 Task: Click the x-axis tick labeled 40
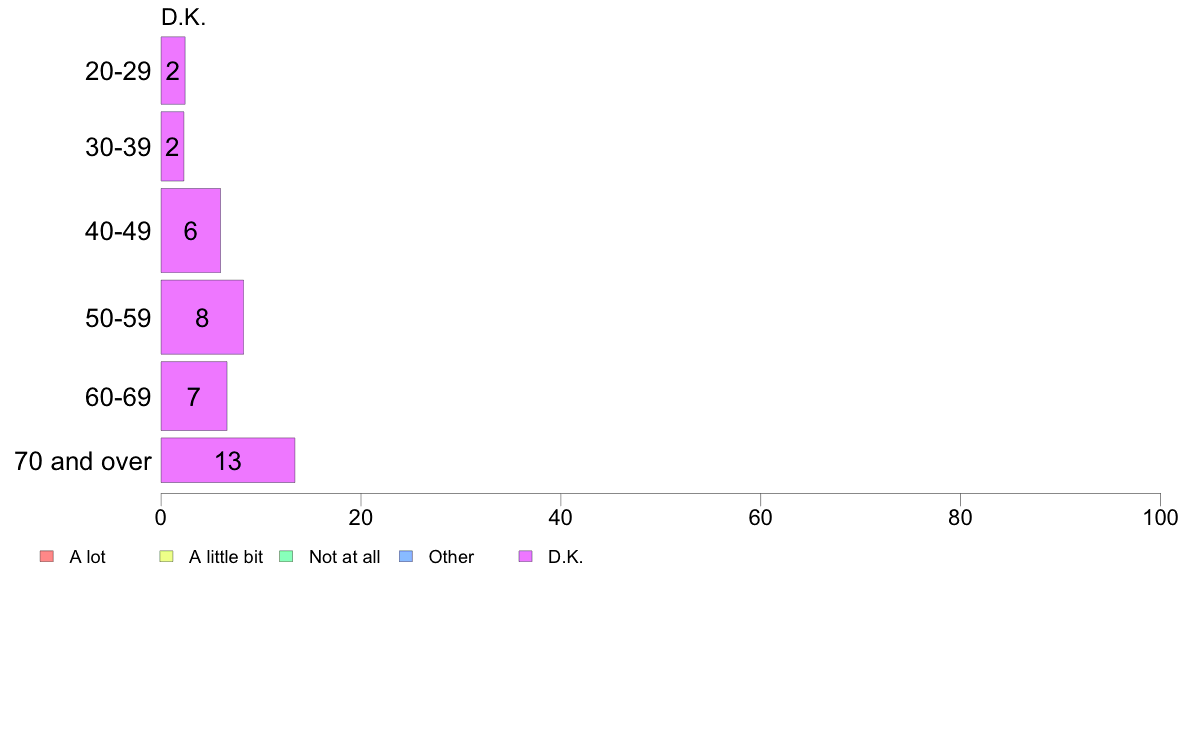(561, 518)
